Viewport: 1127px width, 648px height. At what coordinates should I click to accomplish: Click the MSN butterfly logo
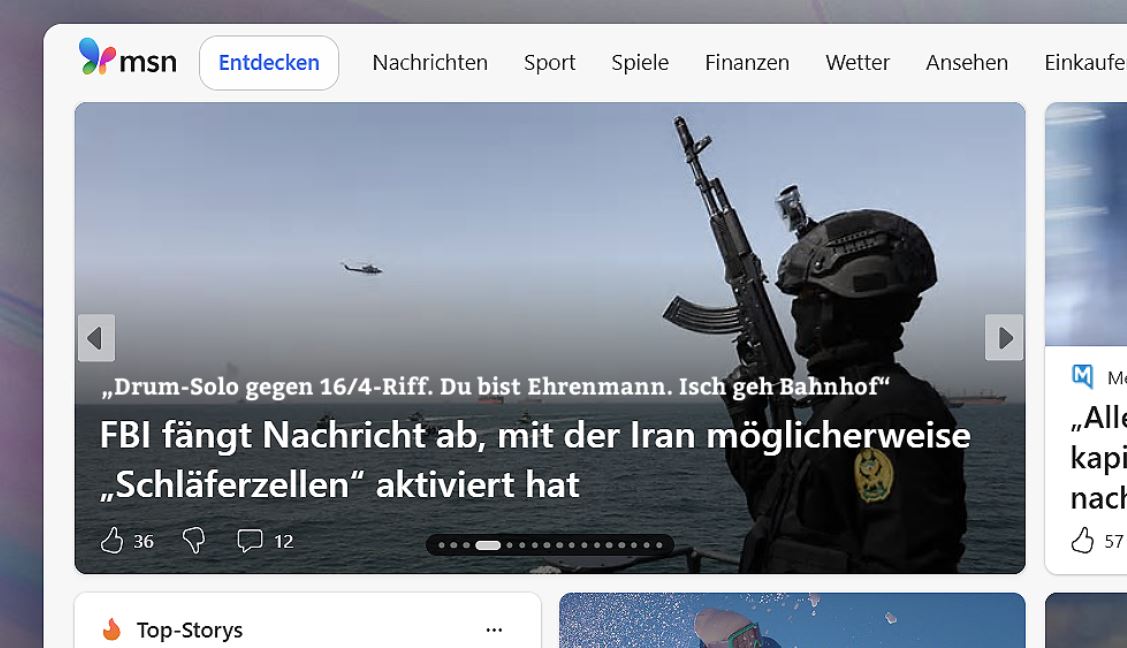click(97, 58)
